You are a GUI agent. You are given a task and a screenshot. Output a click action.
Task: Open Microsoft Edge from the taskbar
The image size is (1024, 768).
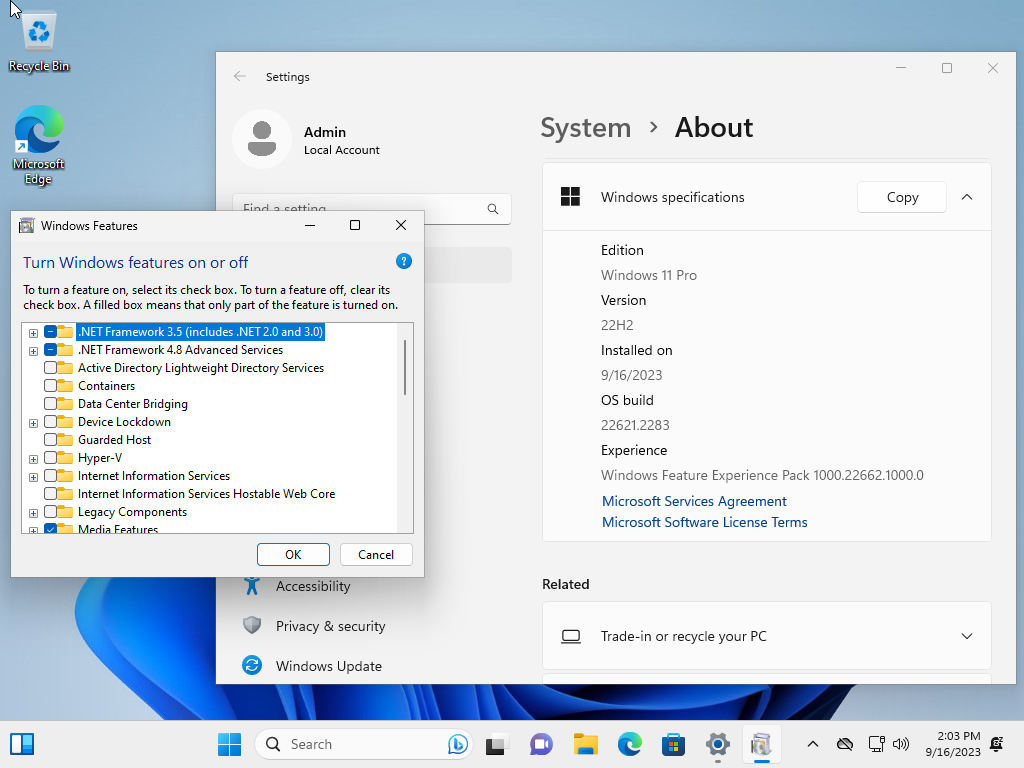point(630,744)
